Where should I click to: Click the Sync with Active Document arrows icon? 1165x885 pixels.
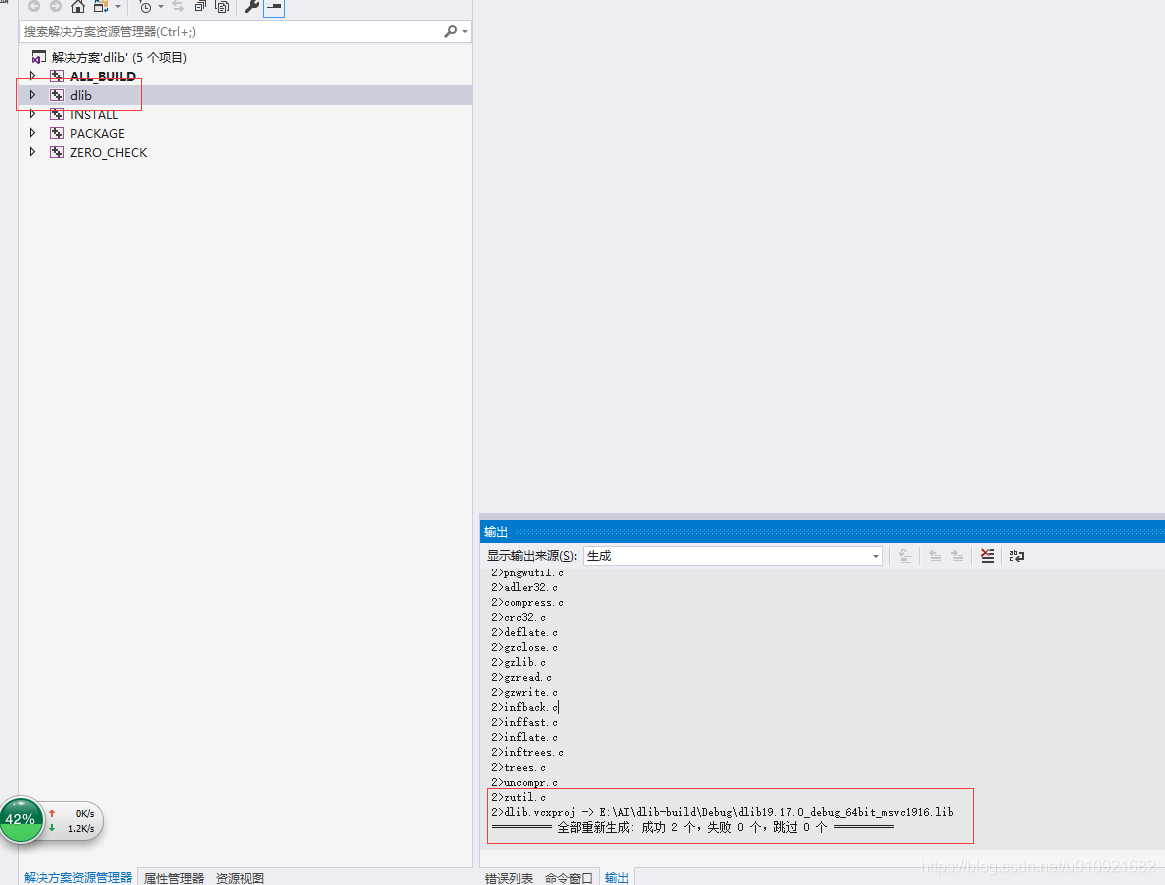click(x=178, y=7)
